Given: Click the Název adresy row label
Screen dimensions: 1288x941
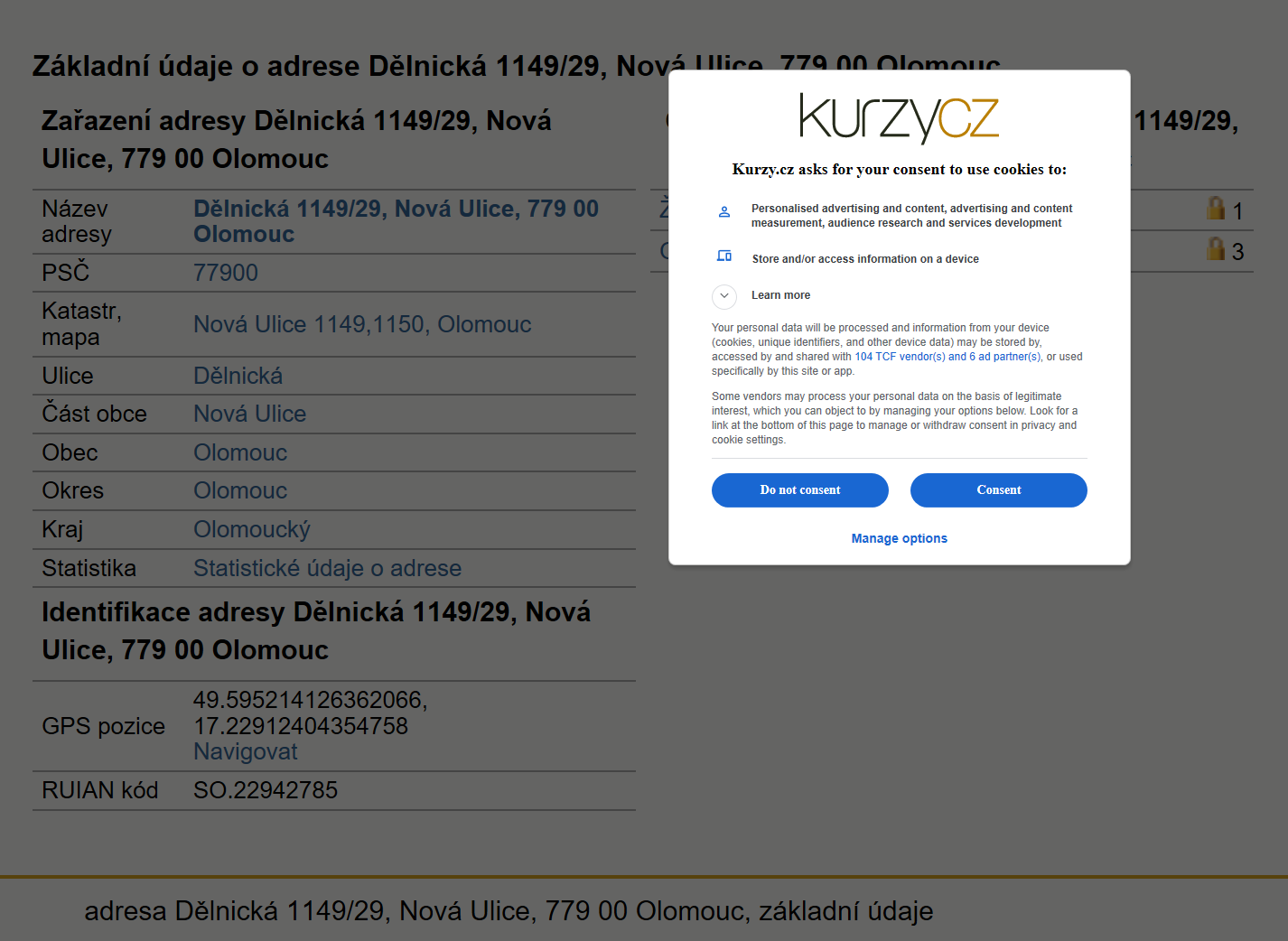Looking at the screenshot, I should (77, 221).
